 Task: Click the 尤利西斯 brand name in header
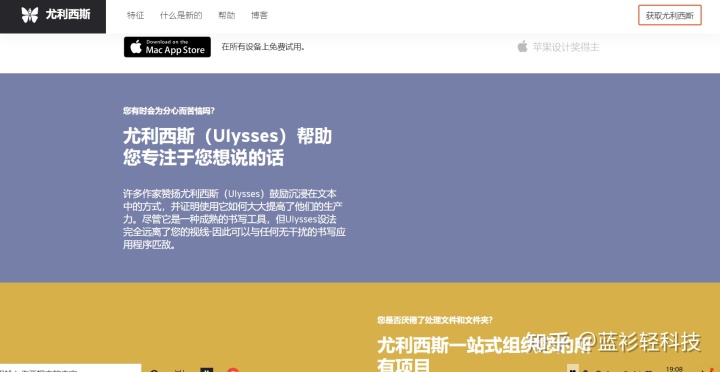point(68,15)
